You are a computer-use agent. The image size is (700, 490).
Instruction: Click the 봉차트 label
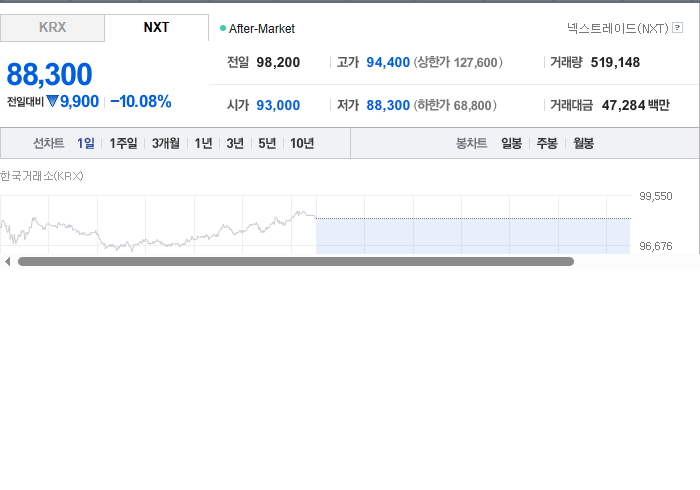[471, 143]
